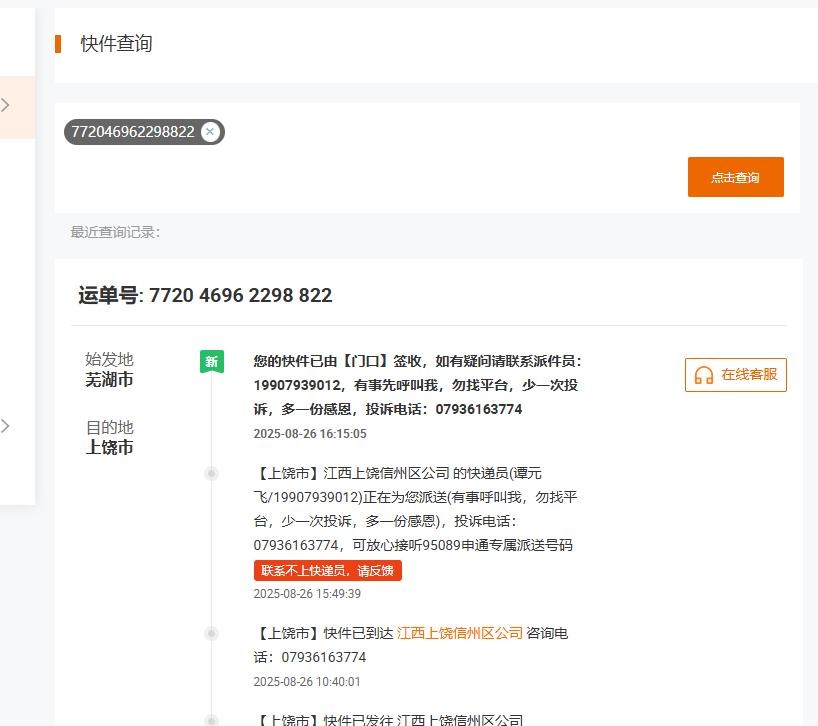Remove tracking number tag 772046962298822
Viewport: 818px width, 726px height.
(210, 131)
